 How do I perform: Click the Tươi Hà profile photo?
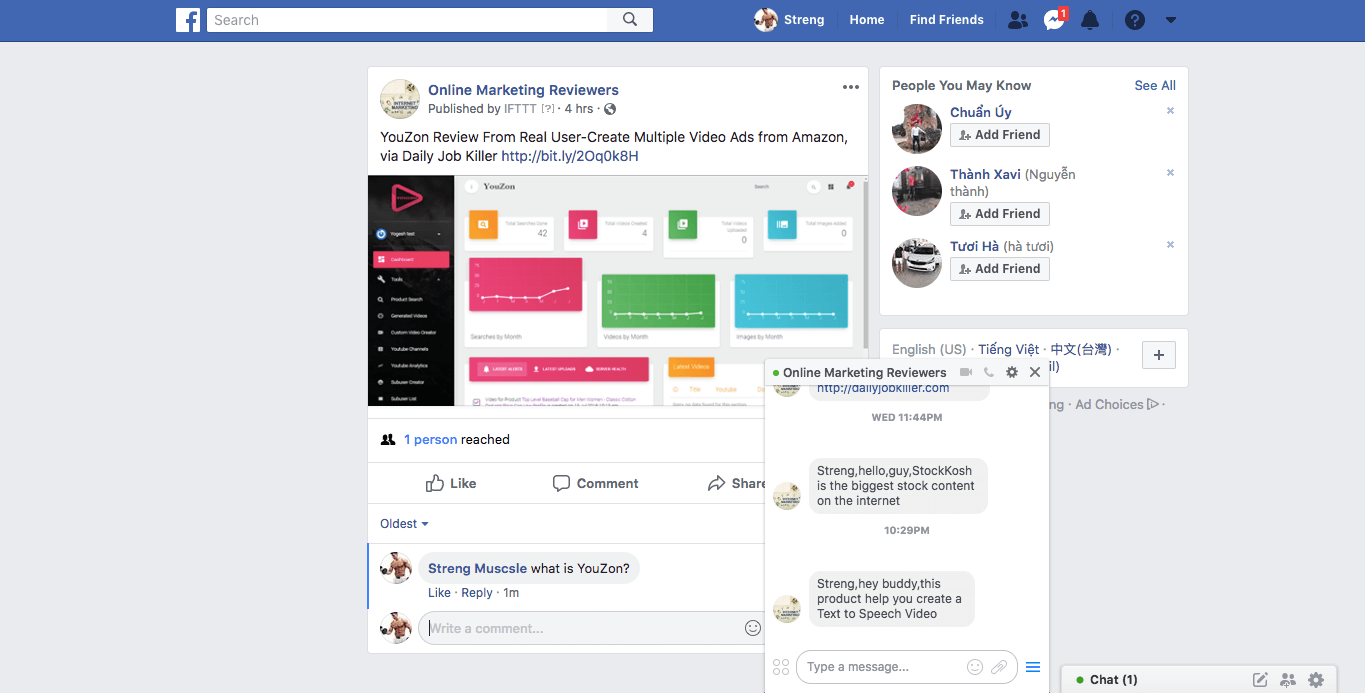[917, 263]
